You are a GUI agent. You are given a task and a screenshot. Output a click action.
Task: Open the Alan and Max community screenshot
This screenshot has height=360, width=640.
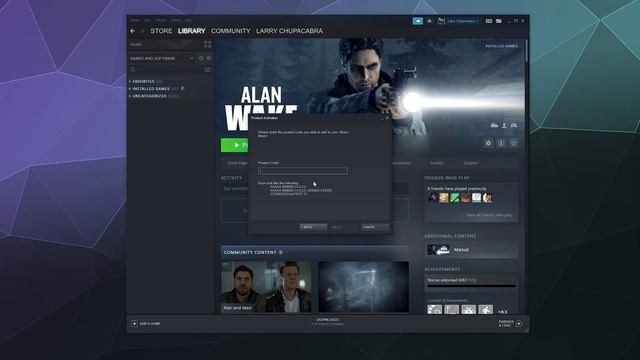coord(266,287)
